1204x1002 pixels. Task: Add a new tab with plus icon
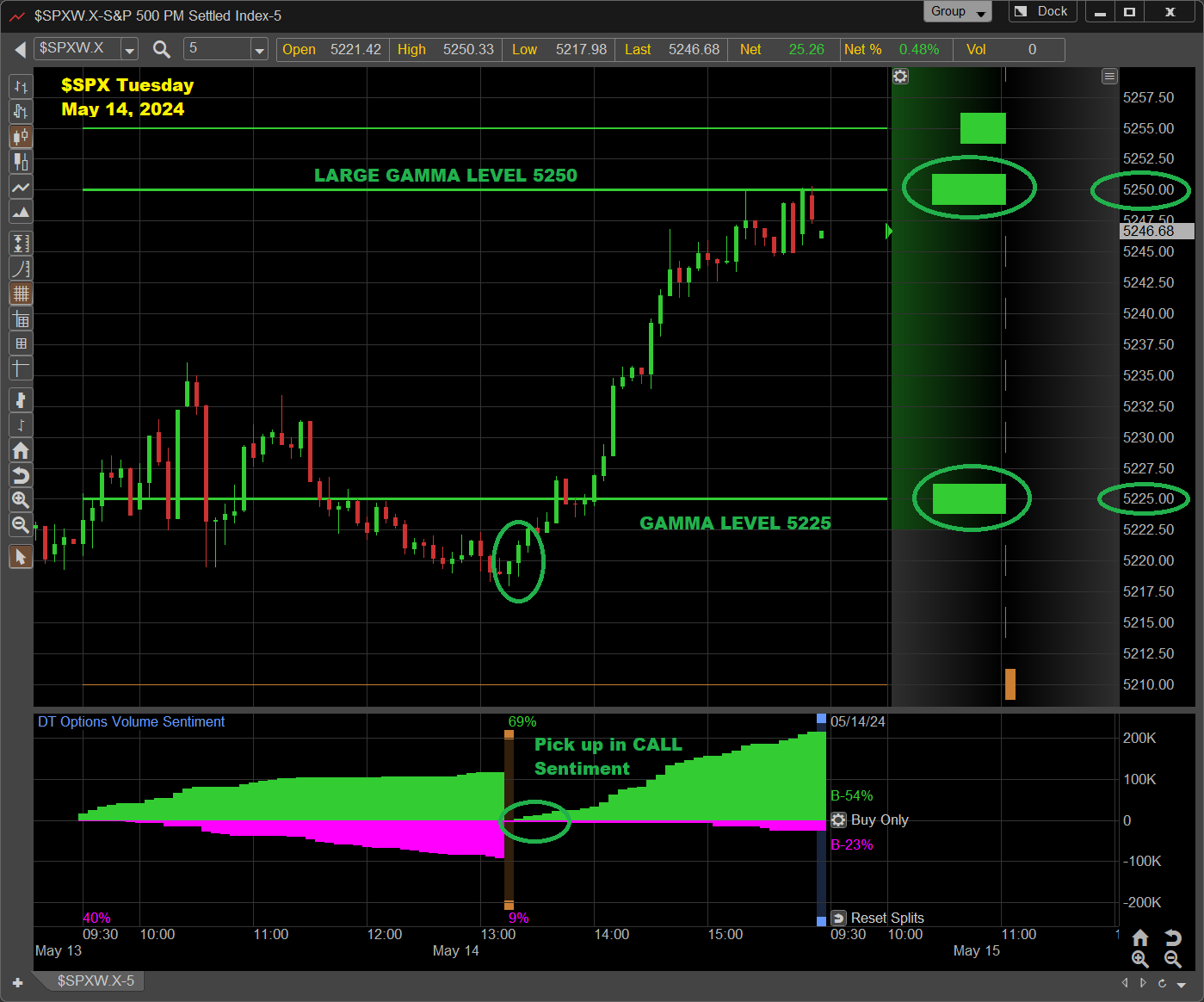pos(17,982)
